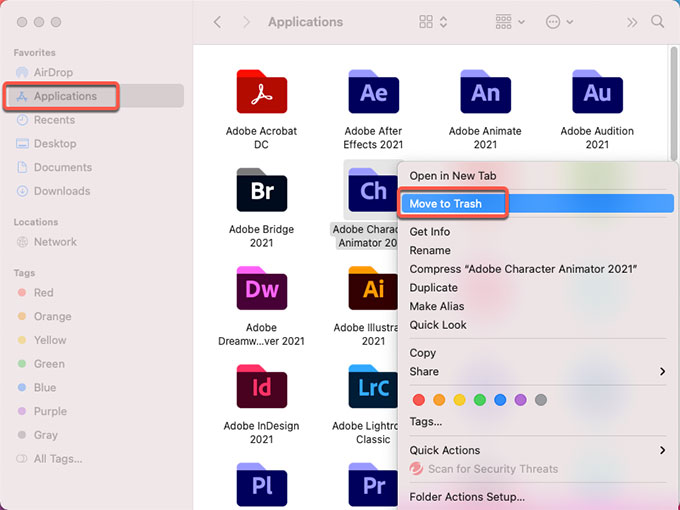Choose Get Info from context menu
Image resolution: width=680 pixels, height=510 pixels.
click(x=538, y=232)
